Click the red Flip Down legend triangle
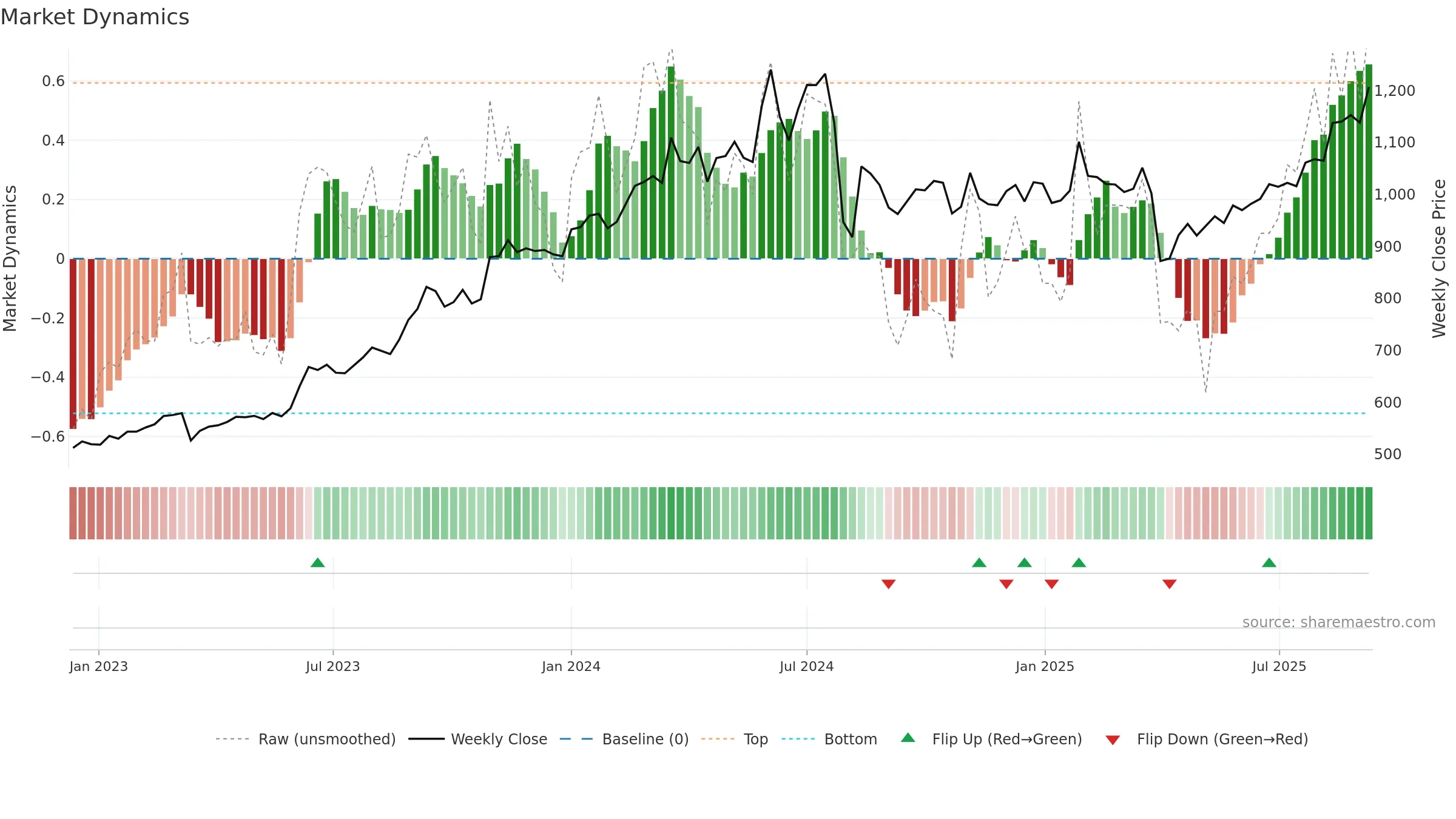 1113,740
